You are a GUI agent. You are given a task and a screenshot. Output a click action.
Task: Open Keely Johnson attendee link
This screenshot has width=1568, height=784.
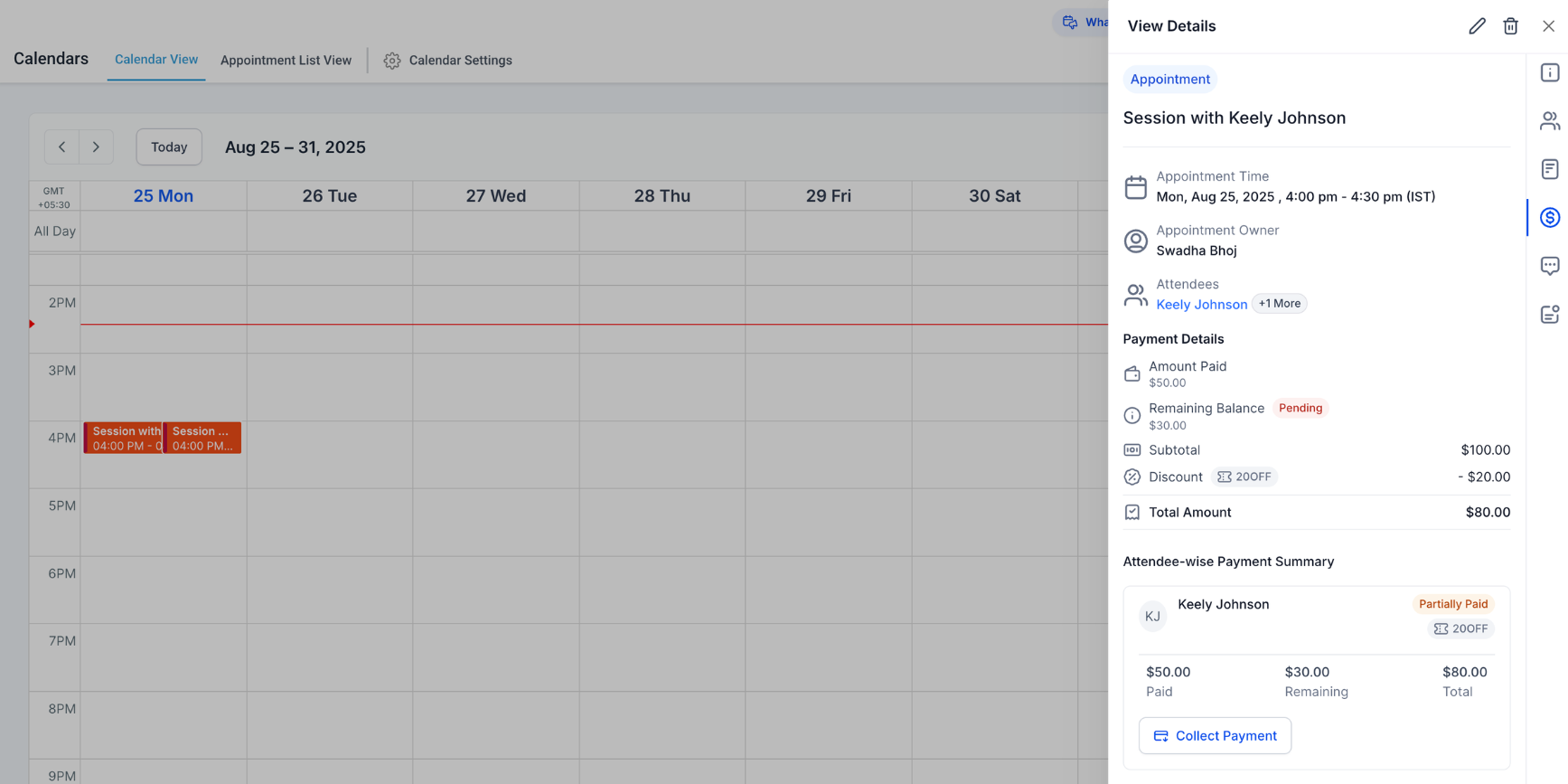pos(1201,305)
